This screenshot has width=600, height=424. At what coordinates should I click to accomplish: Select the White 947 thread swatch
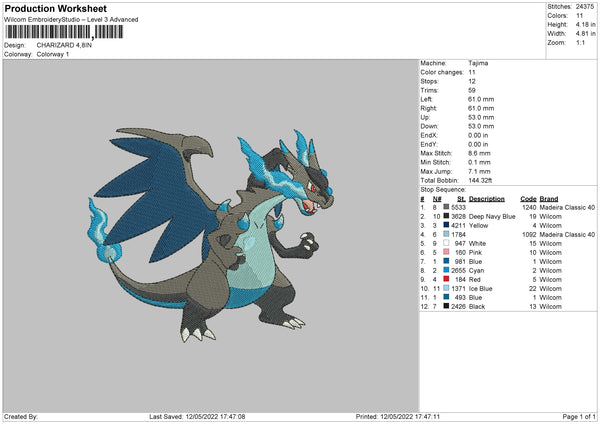pos(446,243)
